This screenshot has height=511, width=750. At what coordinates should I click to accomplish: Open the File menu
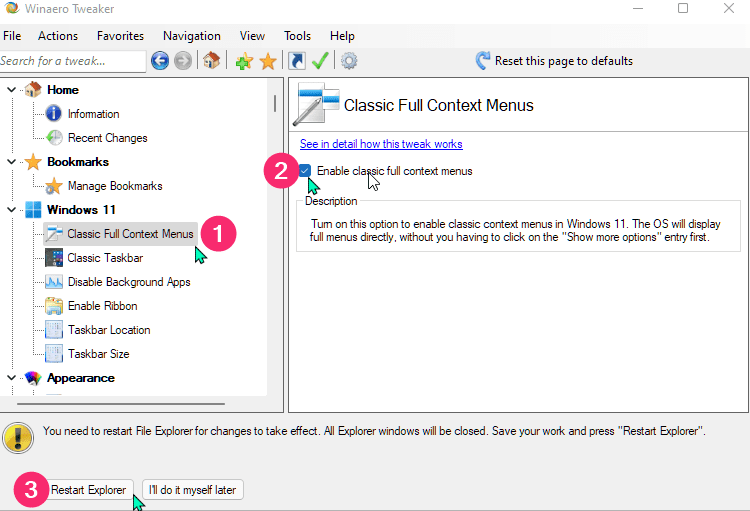[12, 36]
